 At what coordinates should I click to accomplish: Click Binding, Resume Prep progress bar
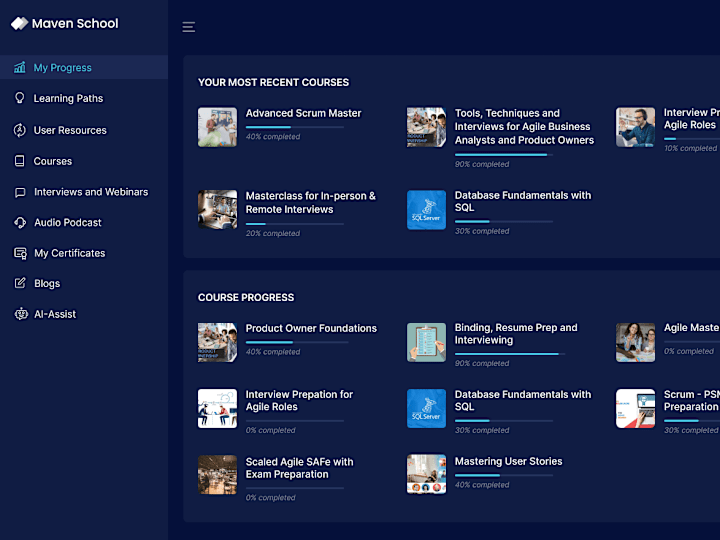[x=510, y=354]
